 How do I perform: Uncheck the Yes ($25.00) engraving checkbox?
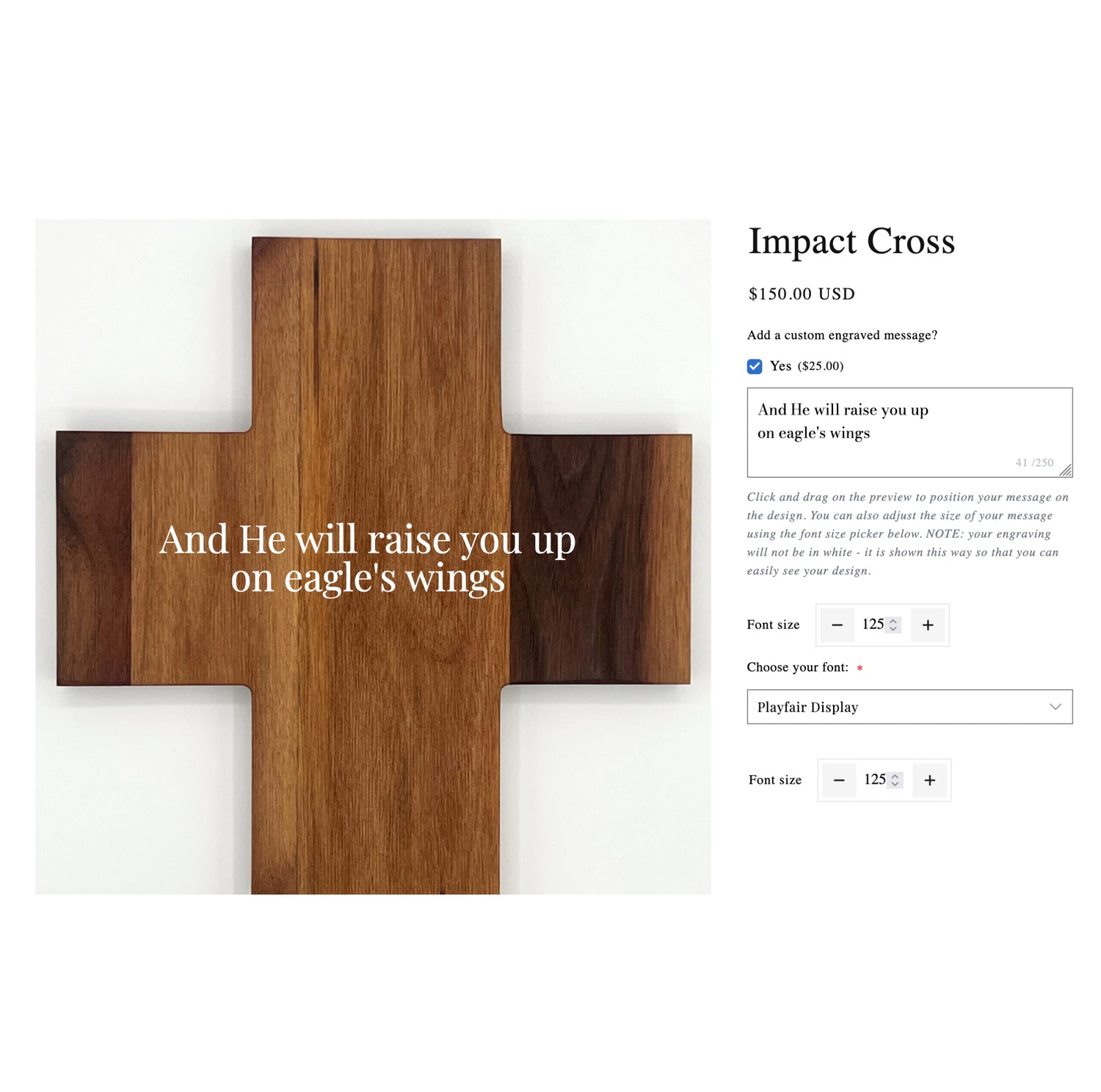pos(754,366)
